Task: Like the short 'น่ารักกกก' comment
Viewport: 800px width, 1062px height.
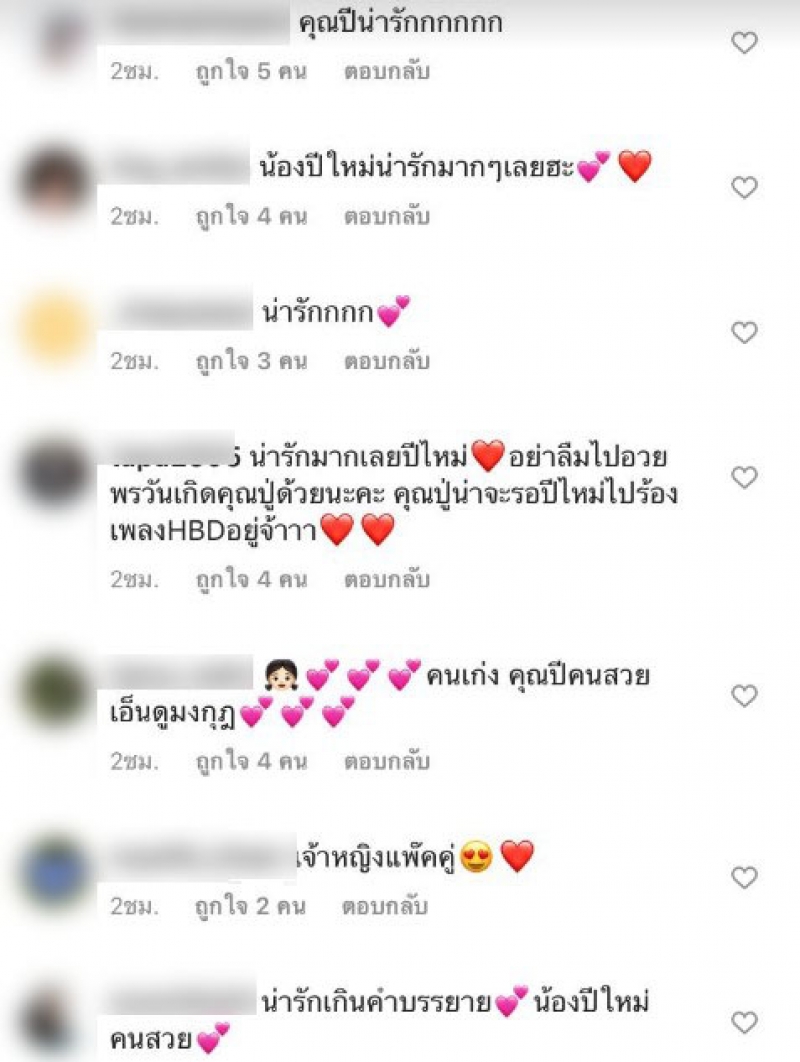Action: click(x=744, y=333)
